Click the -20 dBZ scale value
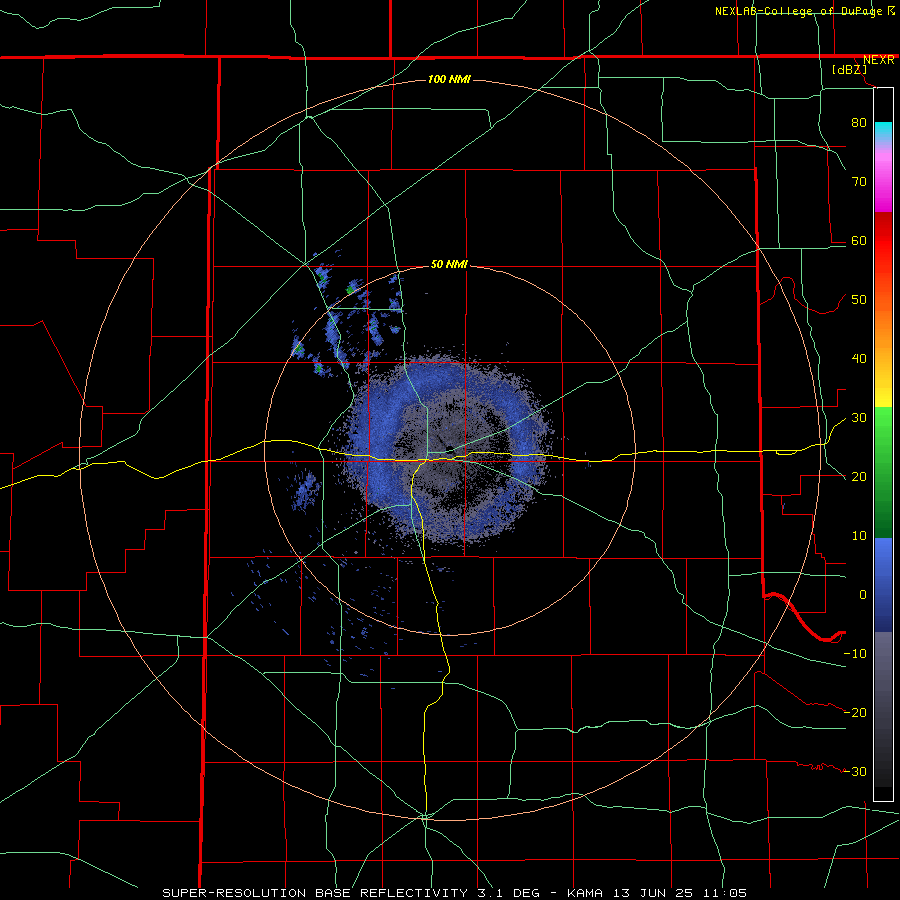 tap(855, 712)
